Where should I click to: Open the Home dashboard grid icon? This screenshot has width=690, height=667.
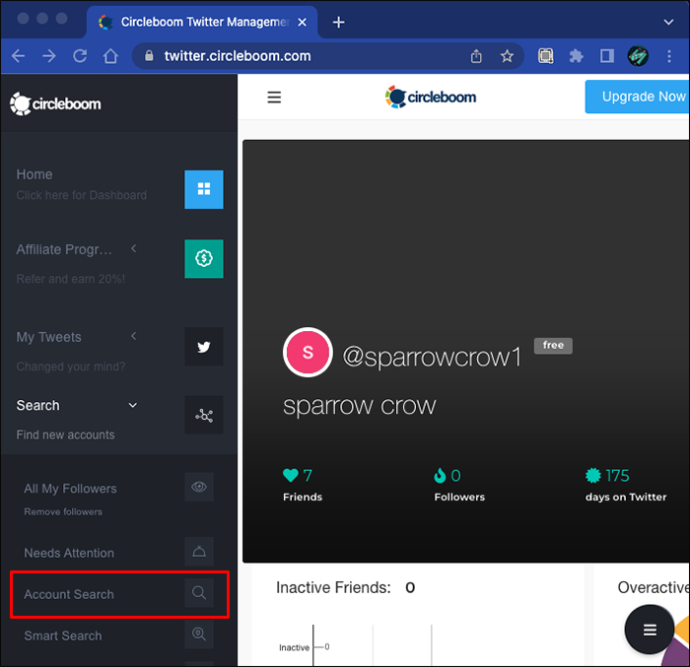[x=204, y=189]
